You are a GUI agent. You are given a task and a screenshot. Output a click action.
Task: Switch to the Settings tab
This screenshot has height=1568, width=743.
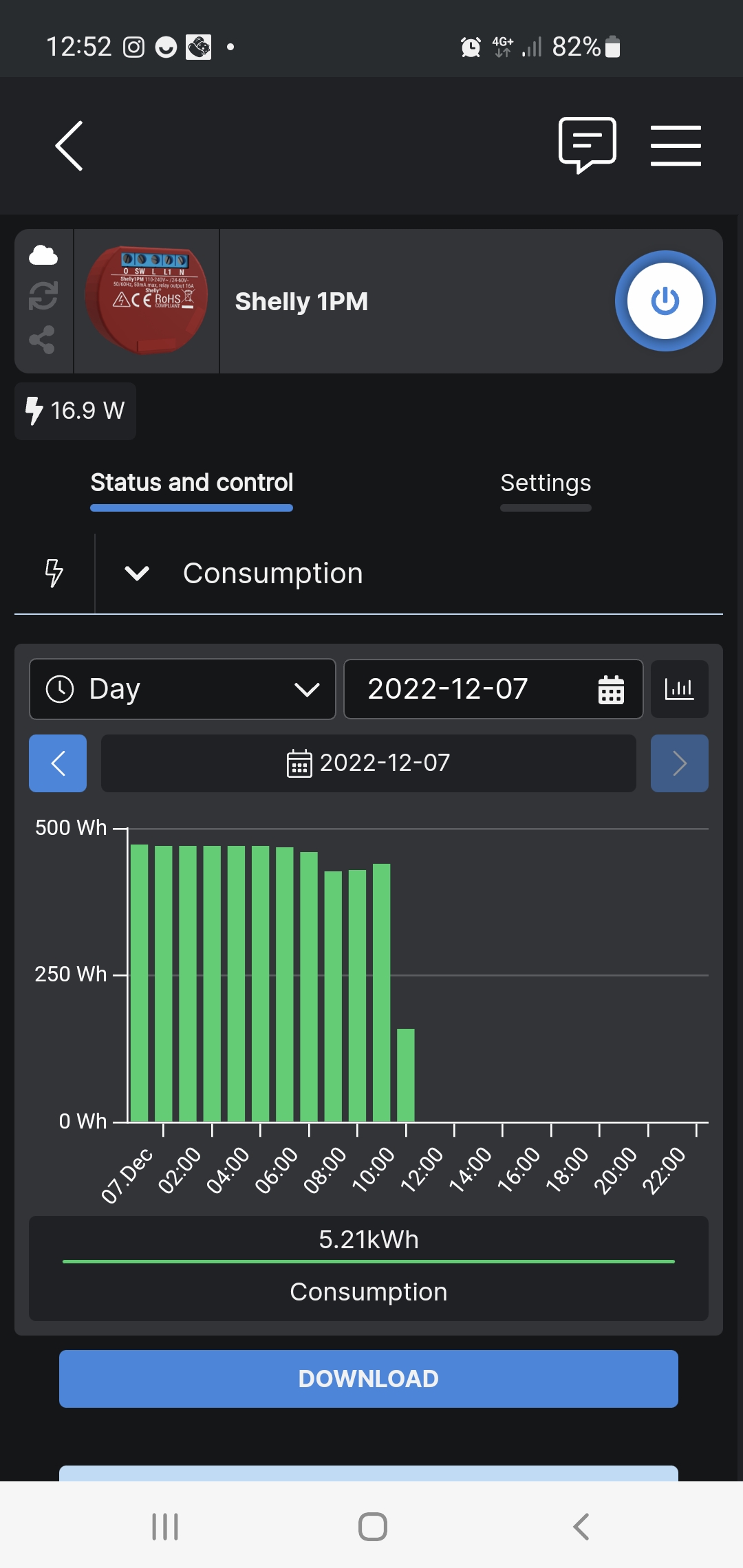546,483
